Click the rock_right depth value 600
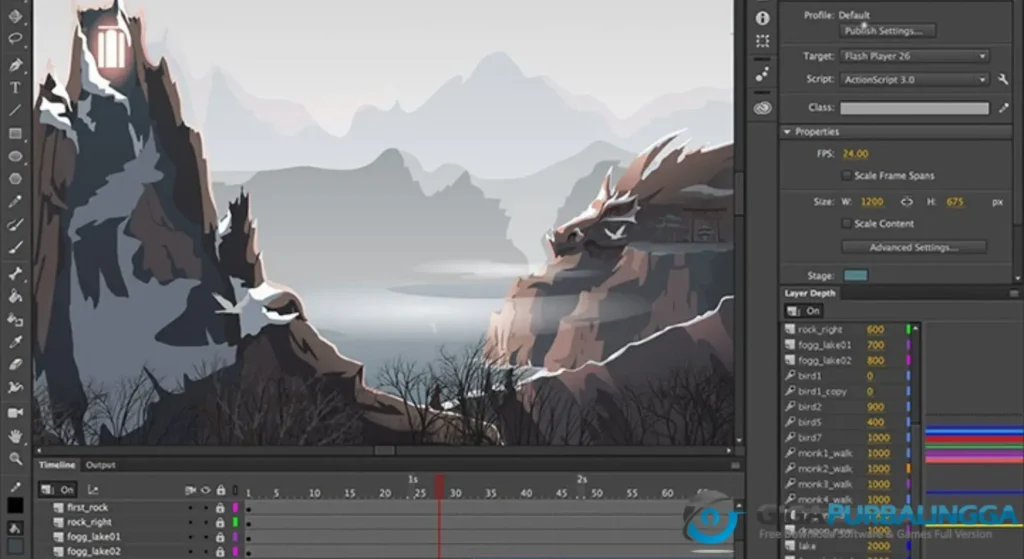Screen dimensions: 1024x559 pos(875,330)
